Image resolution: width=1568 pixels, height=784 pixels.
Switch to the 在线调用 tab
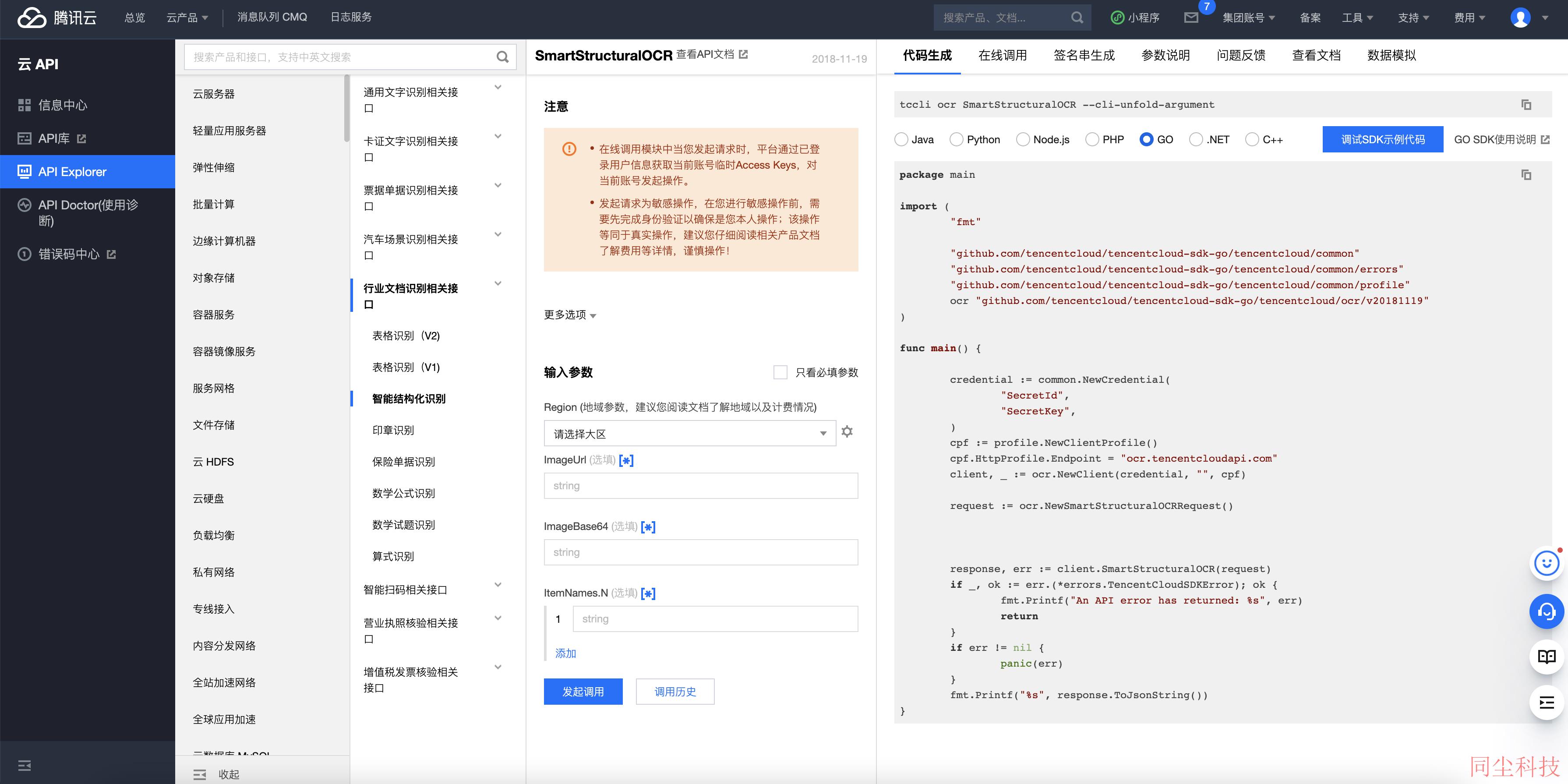pos(1003,55)
